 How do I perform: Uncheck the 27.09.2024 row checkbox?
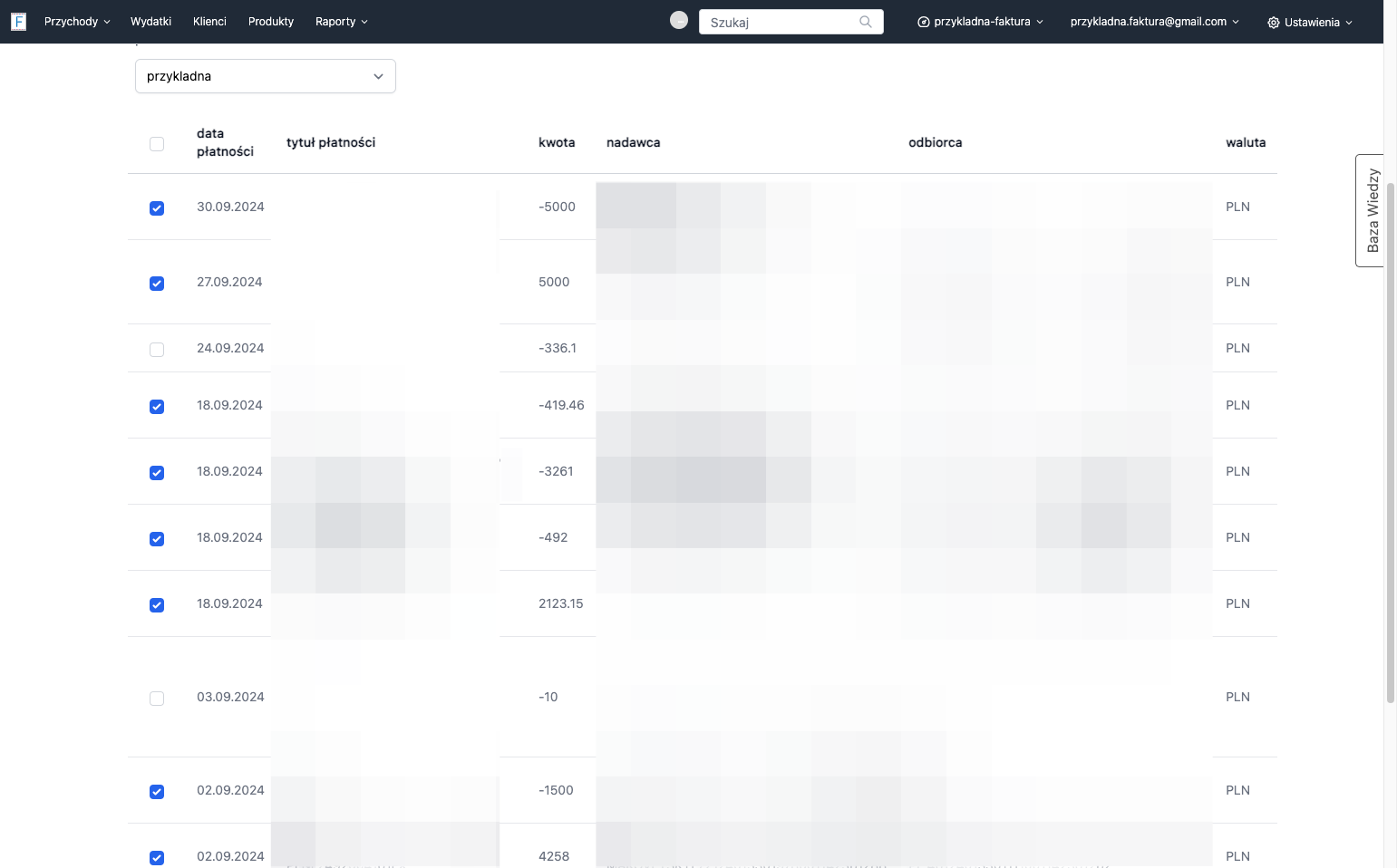click(157, 284)
